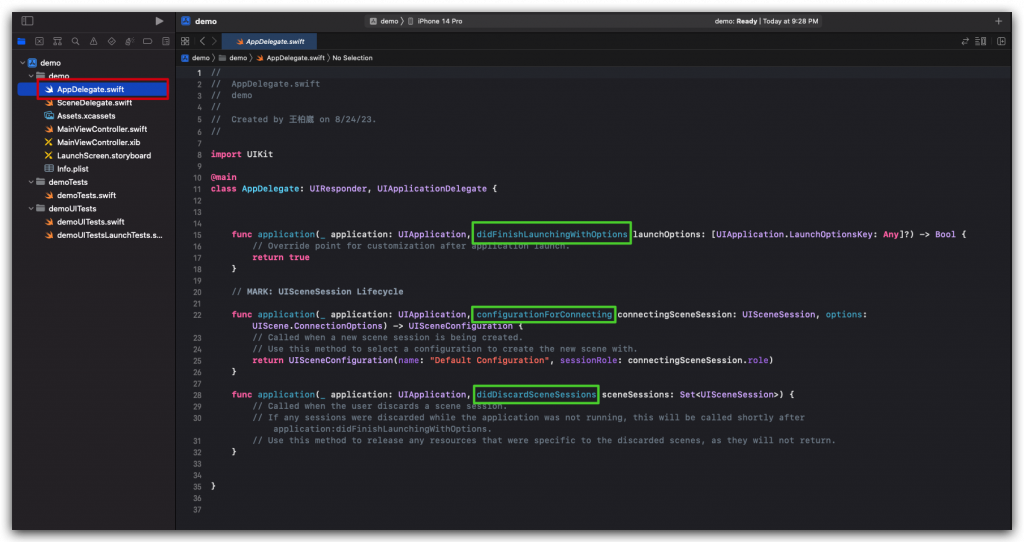Click line number 15 in the gutter
Viewport: 1024px width, 542px height.
(197, 235)
